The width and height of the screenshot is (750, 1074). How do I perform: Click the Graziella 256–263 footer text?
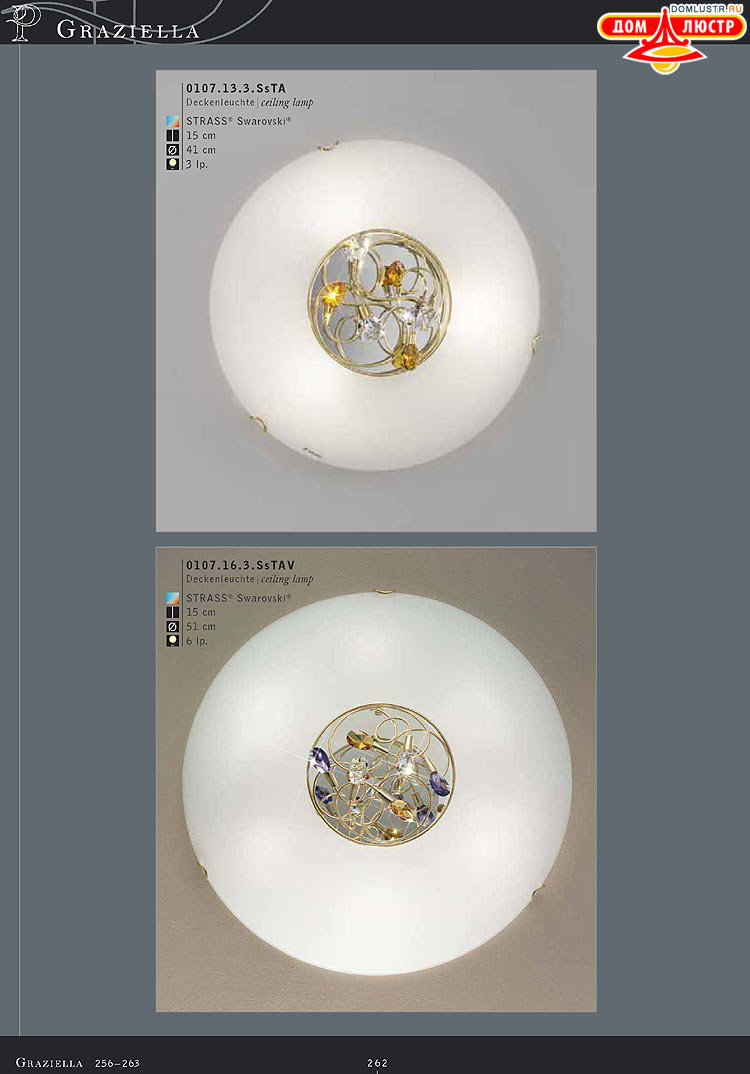click(x=77, y=1063)
